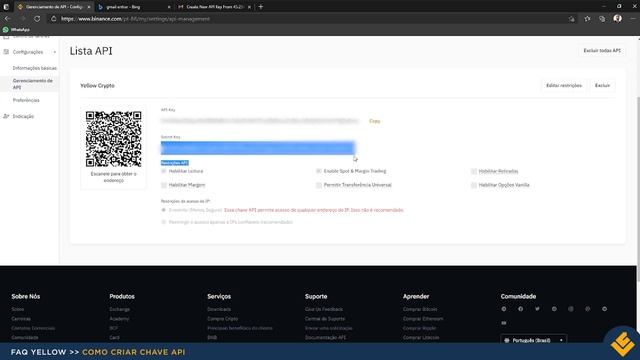The image size is (640, 360).
Task: Toggle Permitir Transferência Universal checkbox
Action: (x=319, y=185)
